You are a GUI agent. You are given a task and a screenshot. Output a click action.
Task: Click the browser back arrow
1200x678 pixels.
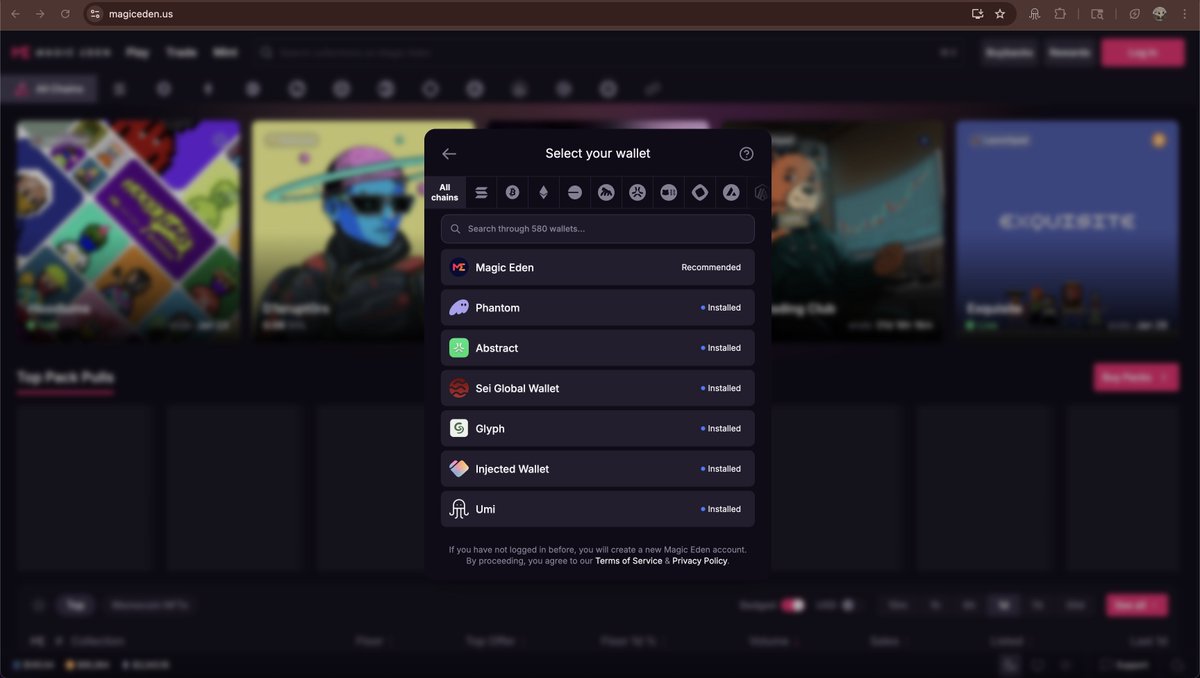tap(15, 14)
